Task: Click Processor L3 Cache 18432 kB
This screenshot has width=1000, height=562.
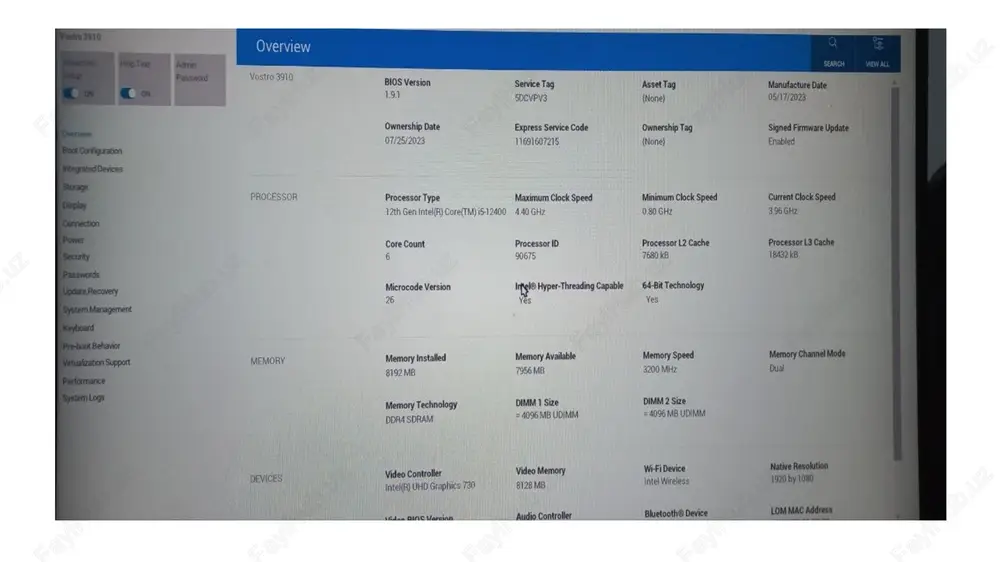Action: 783,255
